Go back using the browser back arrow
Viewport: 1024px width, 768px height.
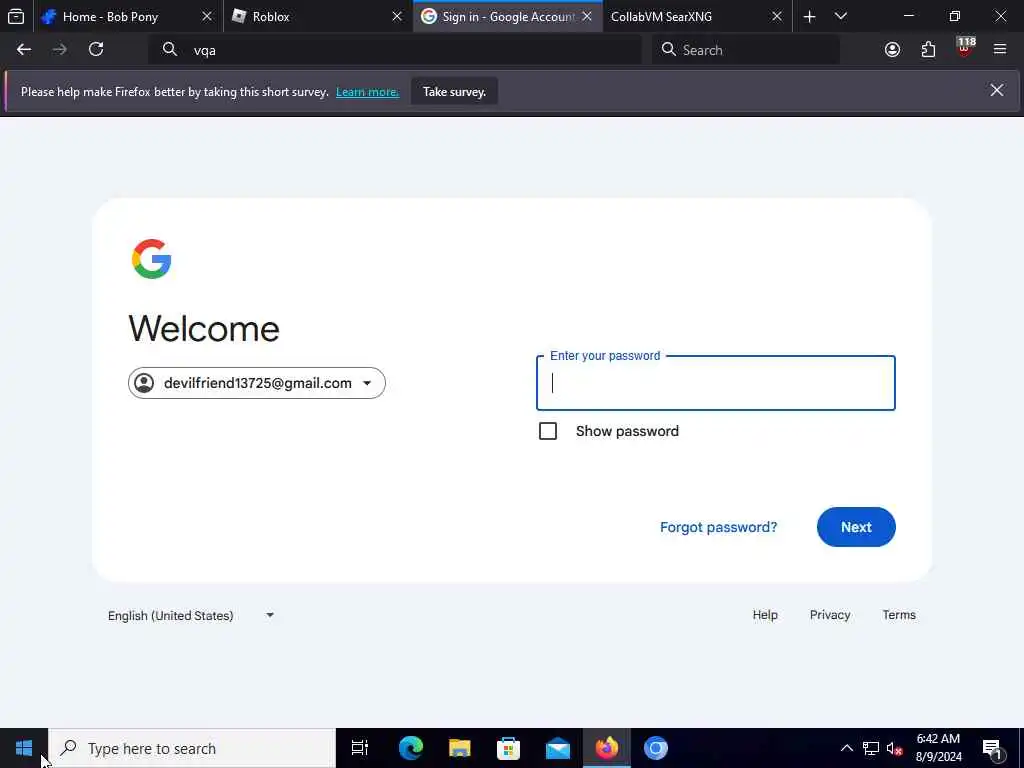tap(24, 50)
